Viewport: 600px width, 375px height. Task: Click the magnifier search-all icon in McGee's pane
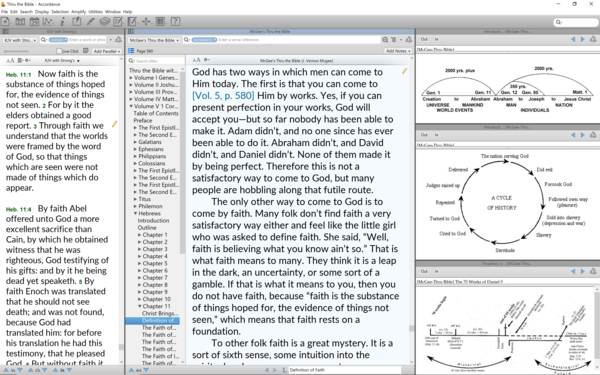click(385, 40)
